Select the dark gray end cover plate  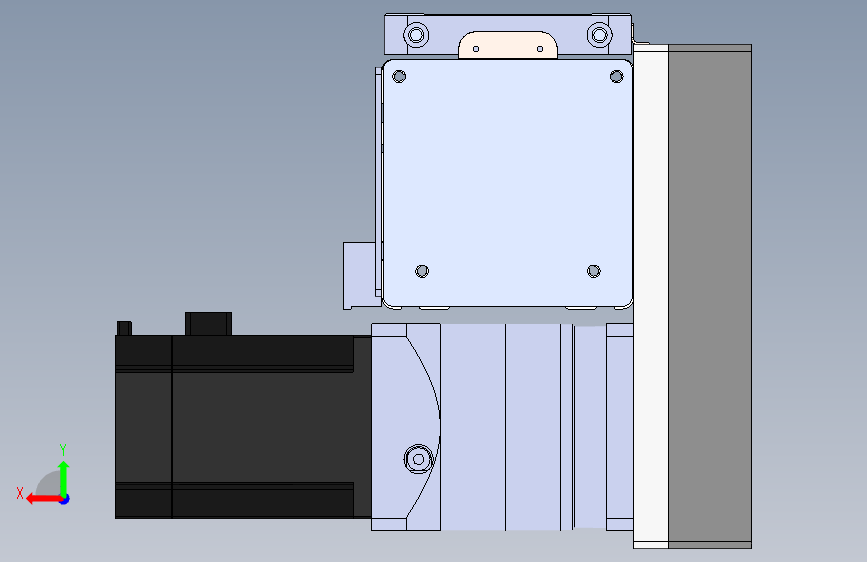710,296
